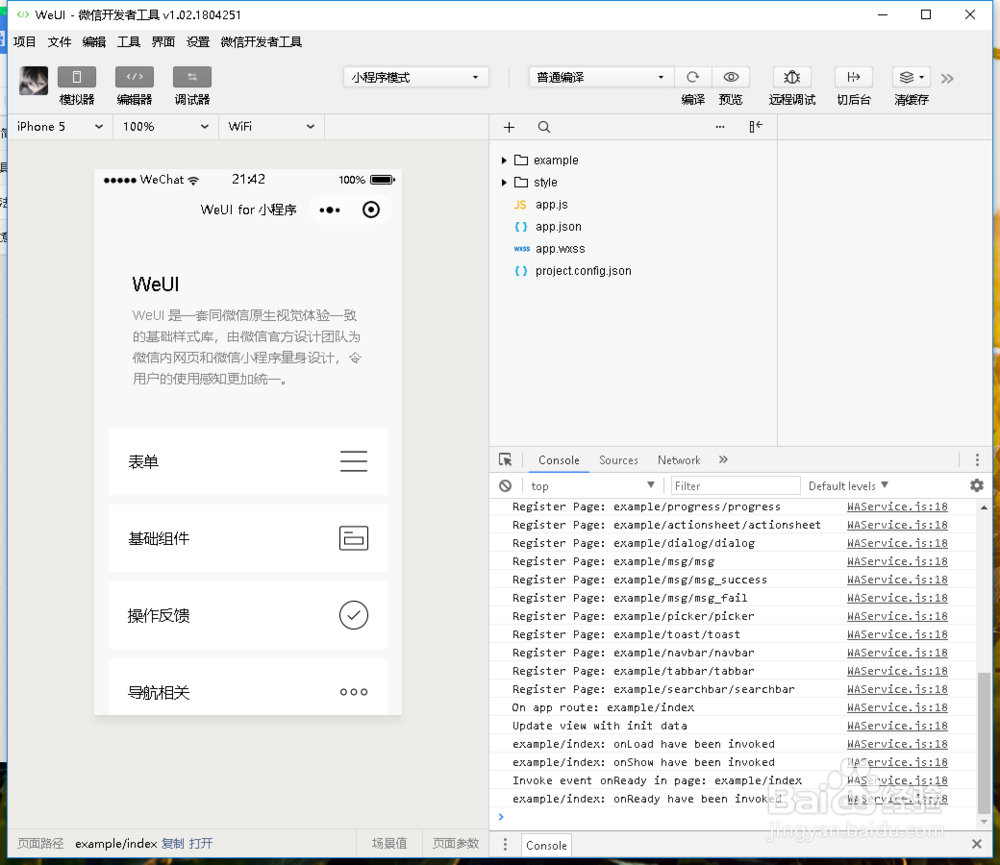Open the 项目 menu
The width and height of the screenshot is (1000, 865).
point(24,42)
